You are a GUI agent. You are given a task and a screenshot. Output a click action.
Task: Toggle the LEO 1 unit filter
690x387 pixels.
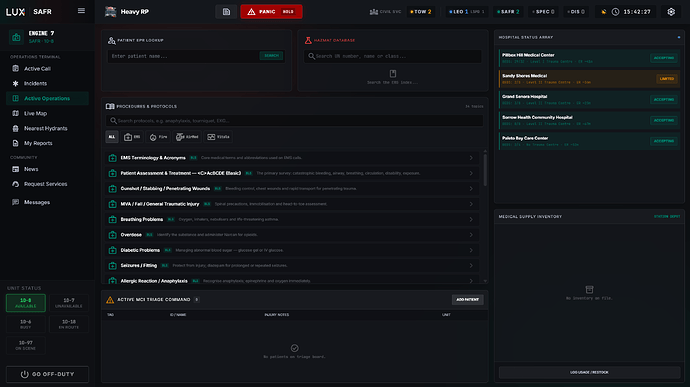pos(466,12)
